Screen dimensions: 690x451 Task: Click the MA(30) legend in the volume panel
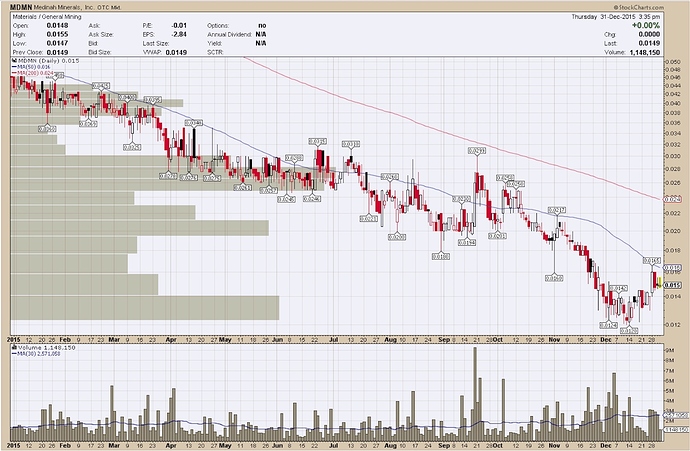pos(36,353)
